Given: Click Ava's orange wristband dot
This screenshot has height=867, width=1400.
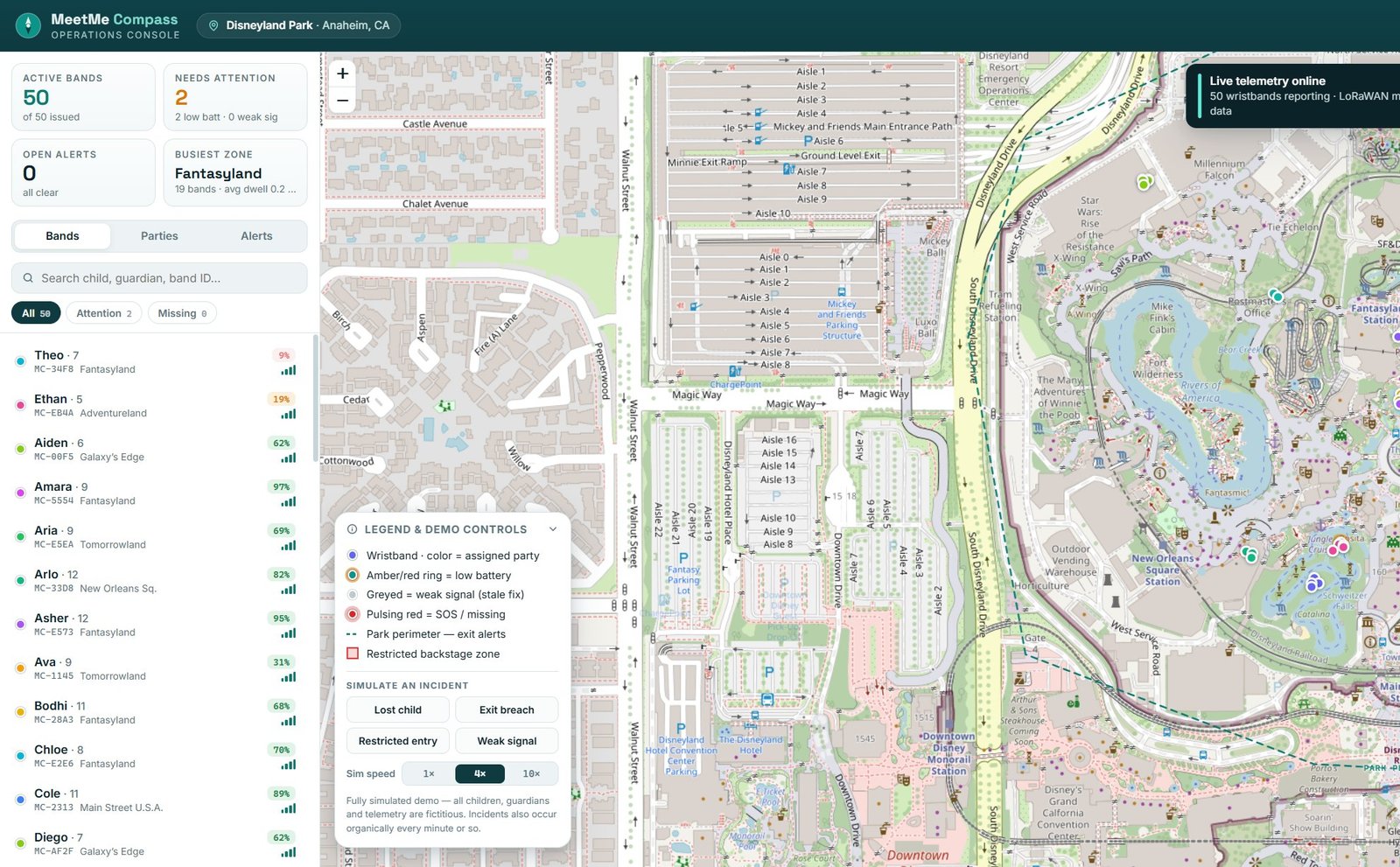Looking at the screenshot, I should point(20,668).
